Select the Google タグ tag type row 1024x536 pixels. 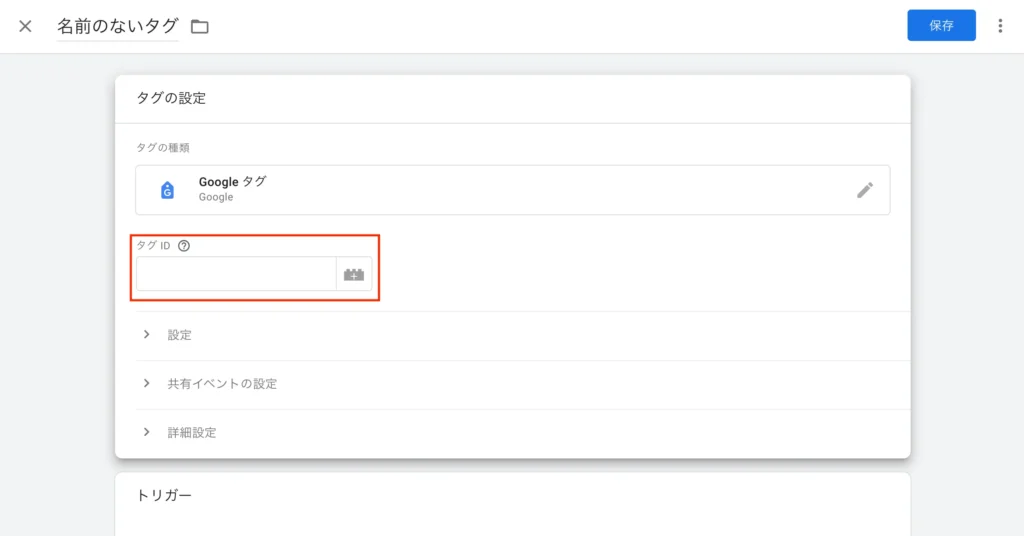tap(513, 190)
